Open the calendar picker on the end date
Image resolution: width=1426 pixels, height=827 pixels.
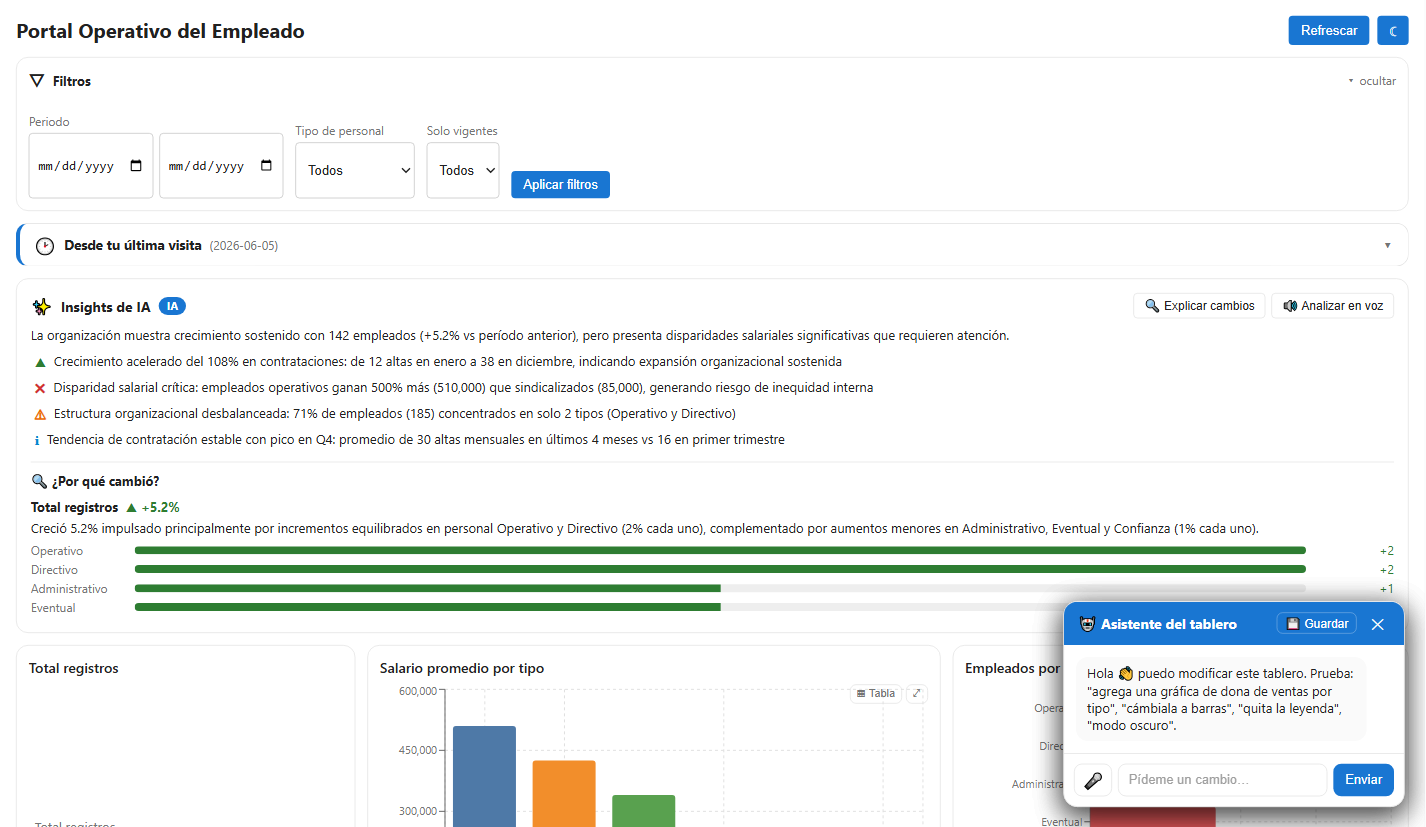(x=266, y=166)
